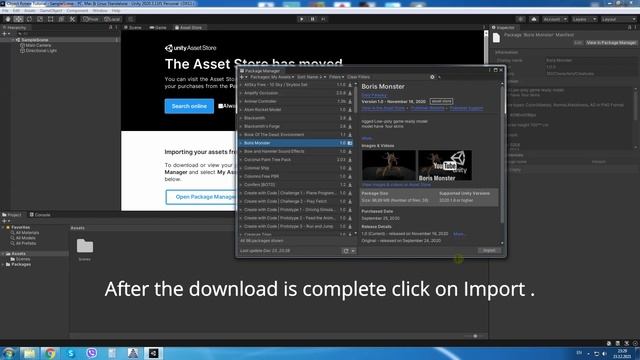This screenshot has height=360, width=640.
Task: Open the File menu
Action: (5, 11)
